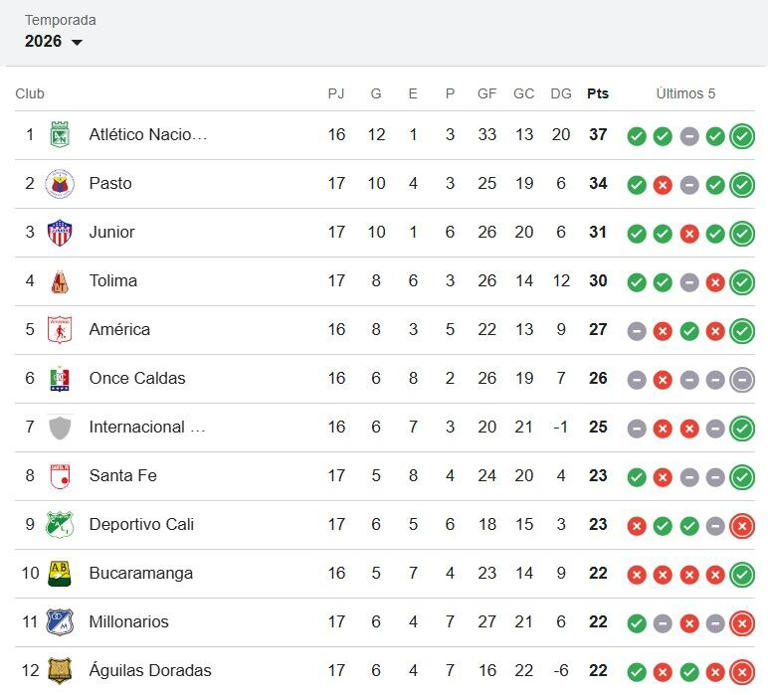Viewport: 768px width, 695px height.
Task: Open the Temporada 2026 season dropdown
Action: pyautogui.click(x=53, y=41)
